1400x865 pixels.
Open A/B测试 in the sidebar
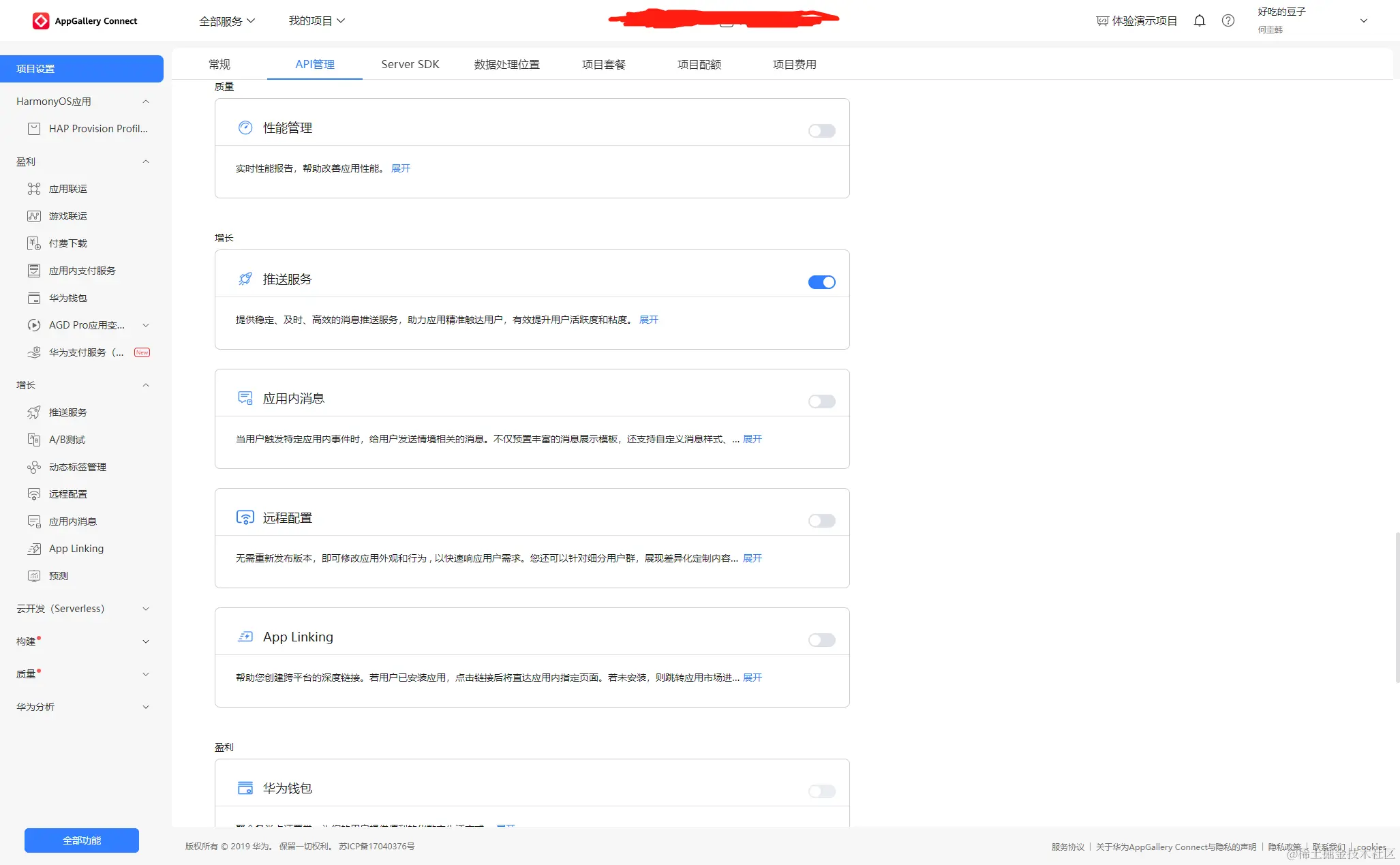[x=67, y=440]
